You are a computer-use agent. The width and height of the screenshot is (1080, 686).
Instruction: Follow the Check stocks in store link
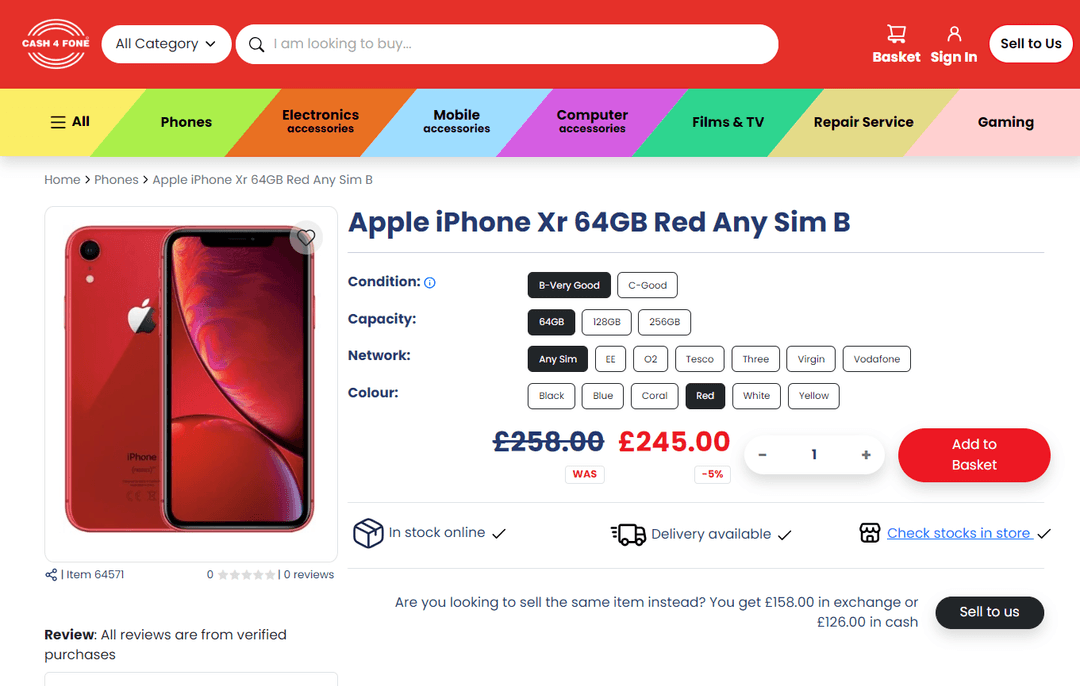pyautogui.click(x=959, y=533)
